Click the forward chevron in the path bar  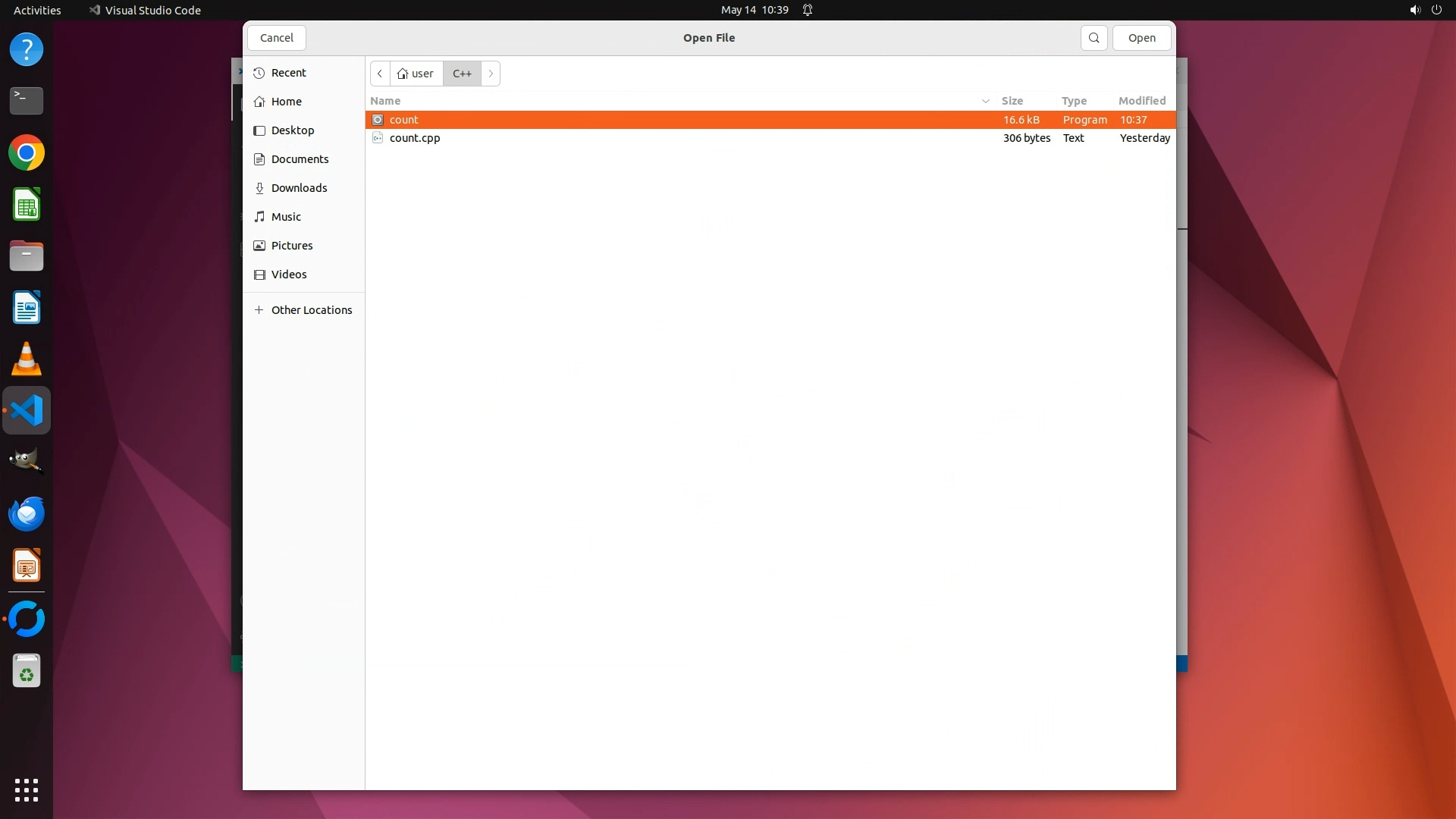pyautogui.click(x=491, y=74)
